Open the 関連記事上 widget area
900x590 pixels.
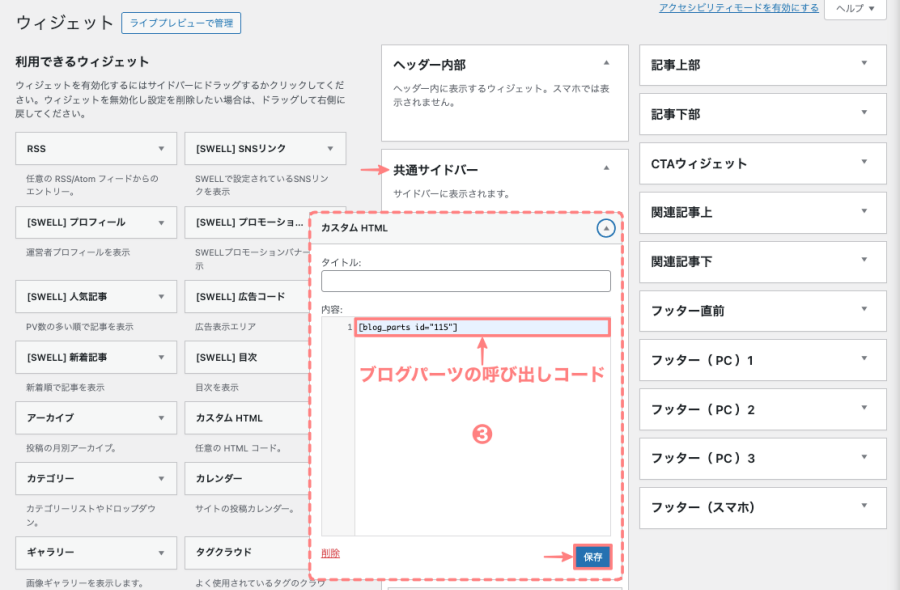(x=864, y=212)
